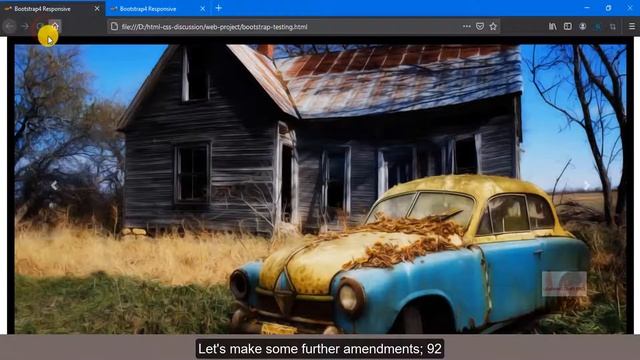Open a new tab with the plus button

point(219,8)
